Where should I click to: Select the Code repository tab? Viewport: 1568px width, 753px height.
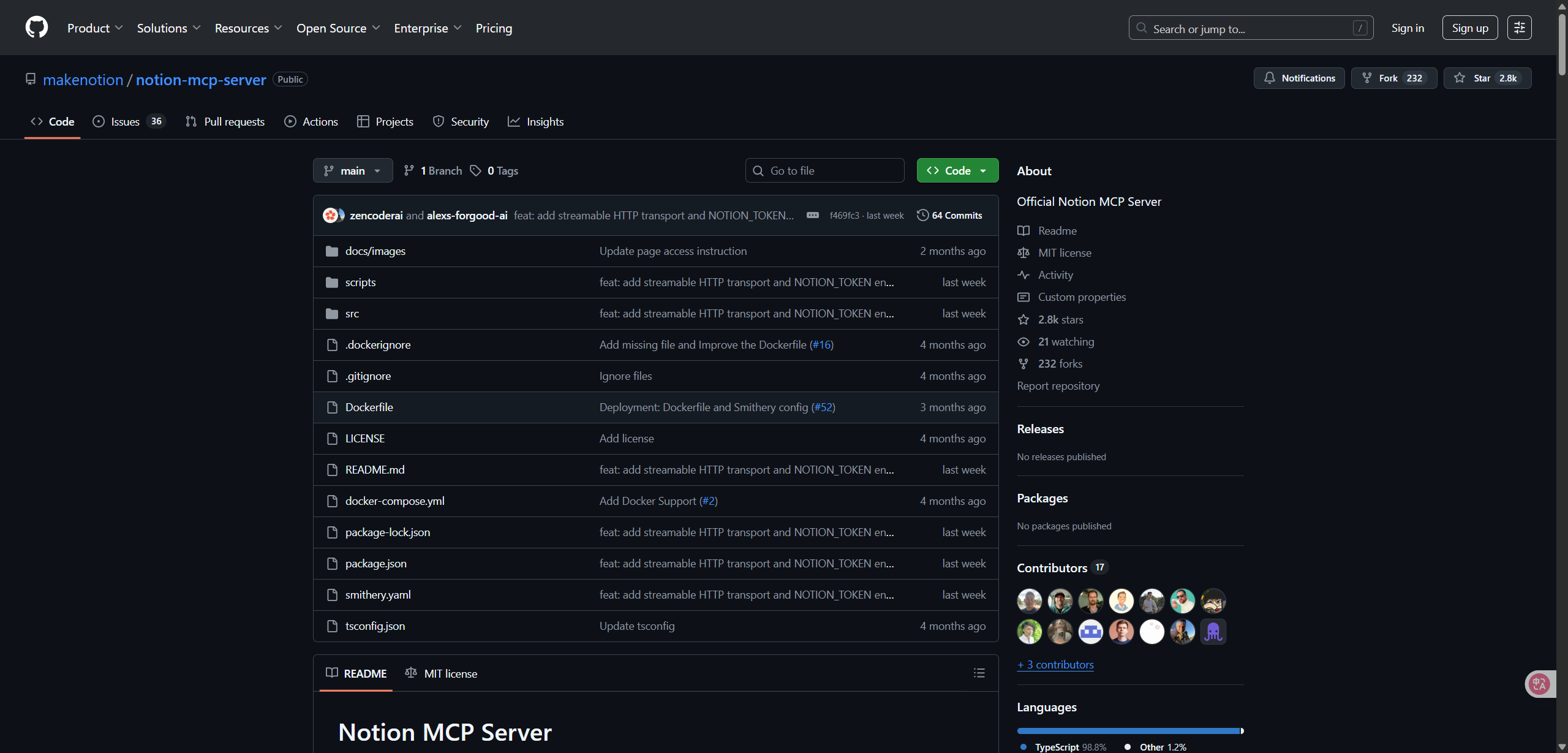click(x=53, y=121)
